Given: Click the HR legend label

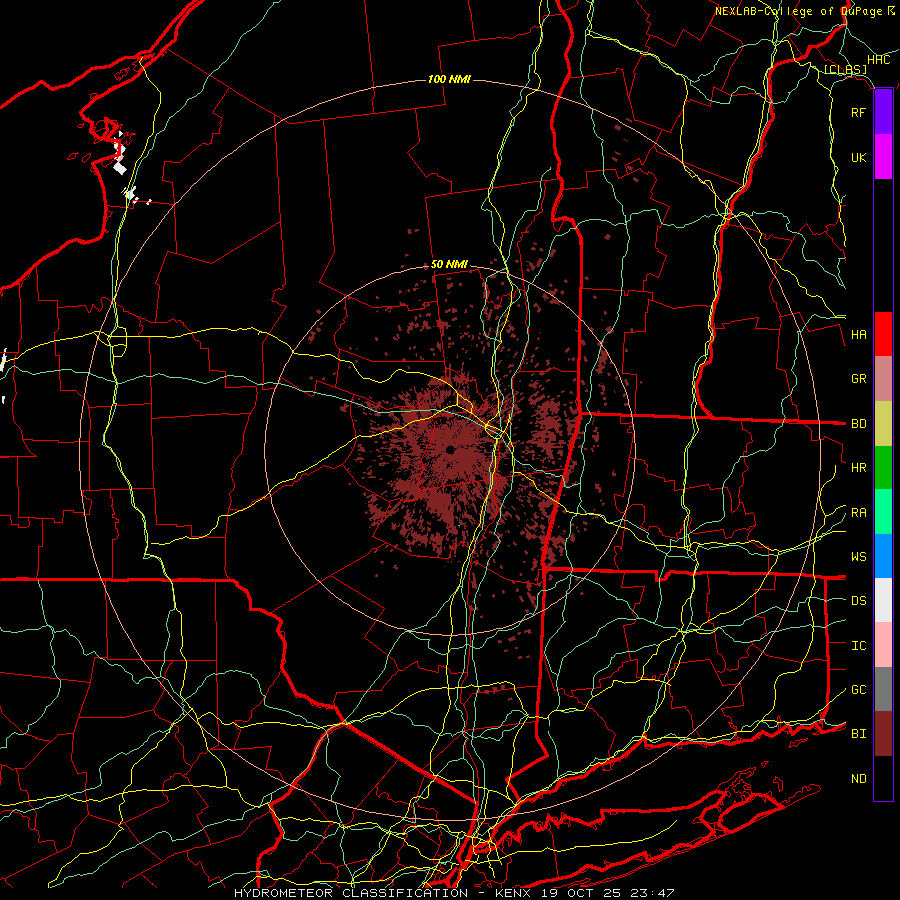Looking at the screenshot, I should tap(858, 468).
